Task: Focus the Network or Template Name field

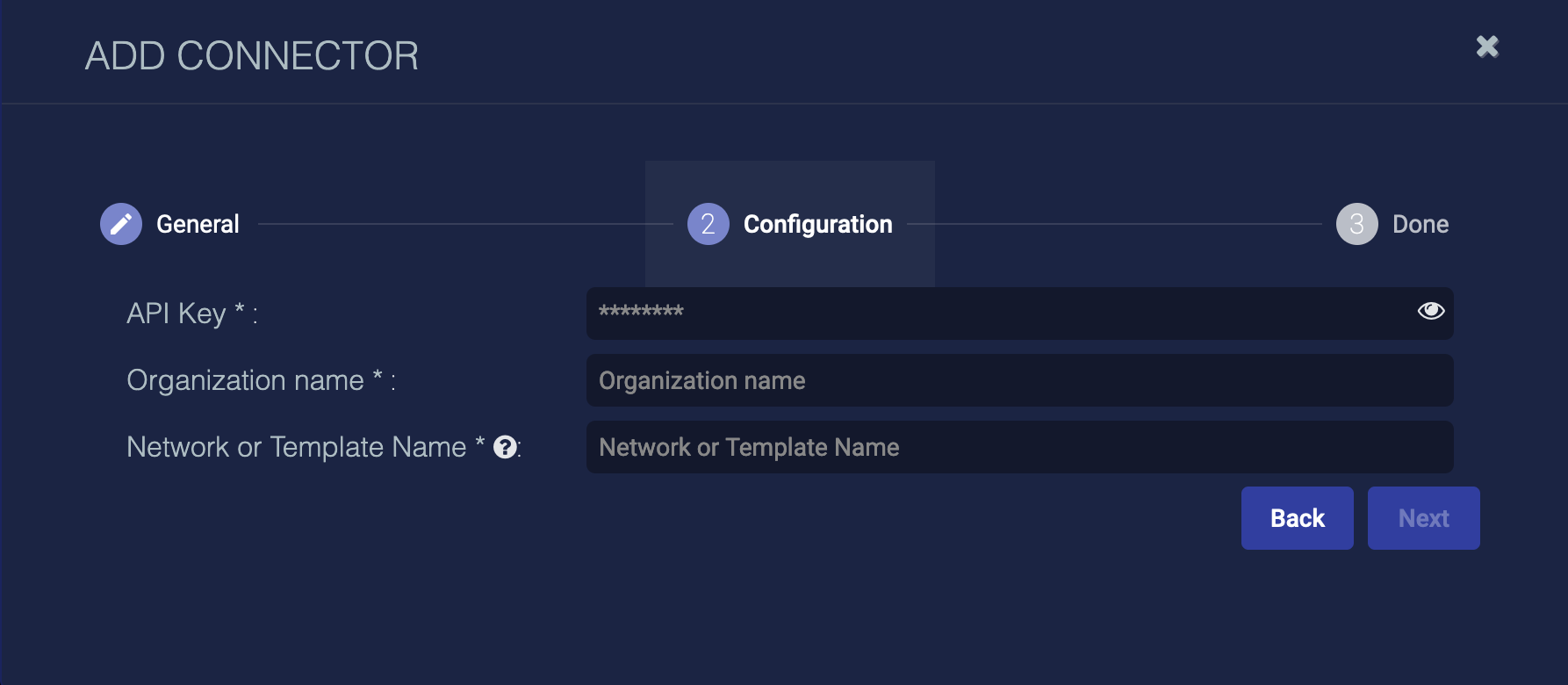Action: point(1018,447)
